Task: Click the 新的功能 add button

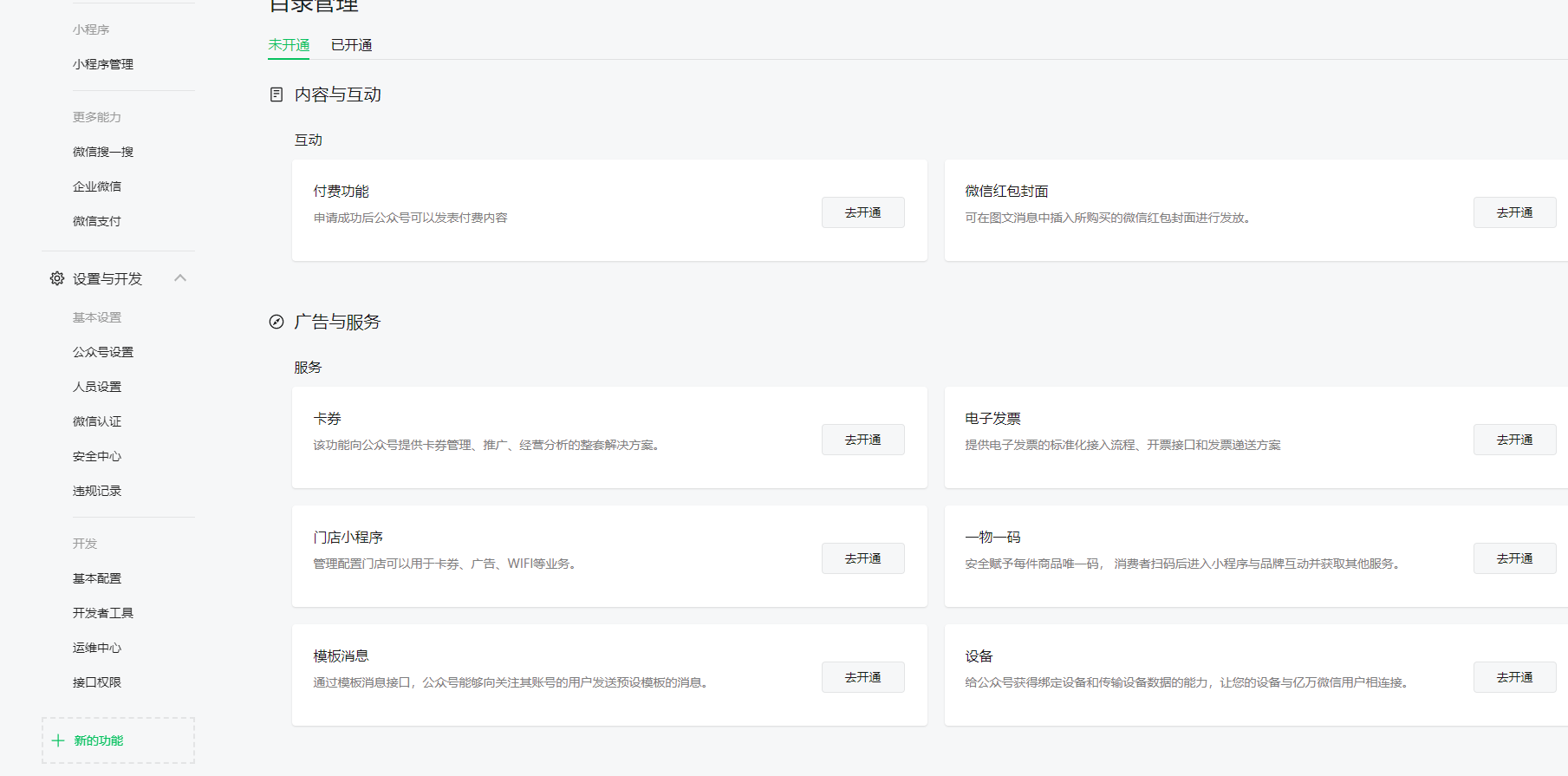Action: coord(118,740)
